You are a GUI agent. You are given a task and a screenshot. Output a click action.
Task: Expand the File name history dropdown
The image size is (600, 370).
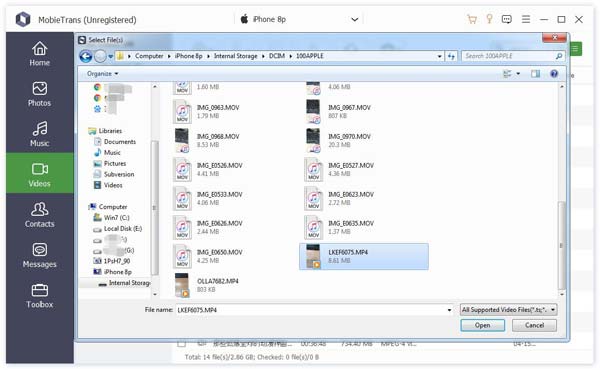point(449,310)
